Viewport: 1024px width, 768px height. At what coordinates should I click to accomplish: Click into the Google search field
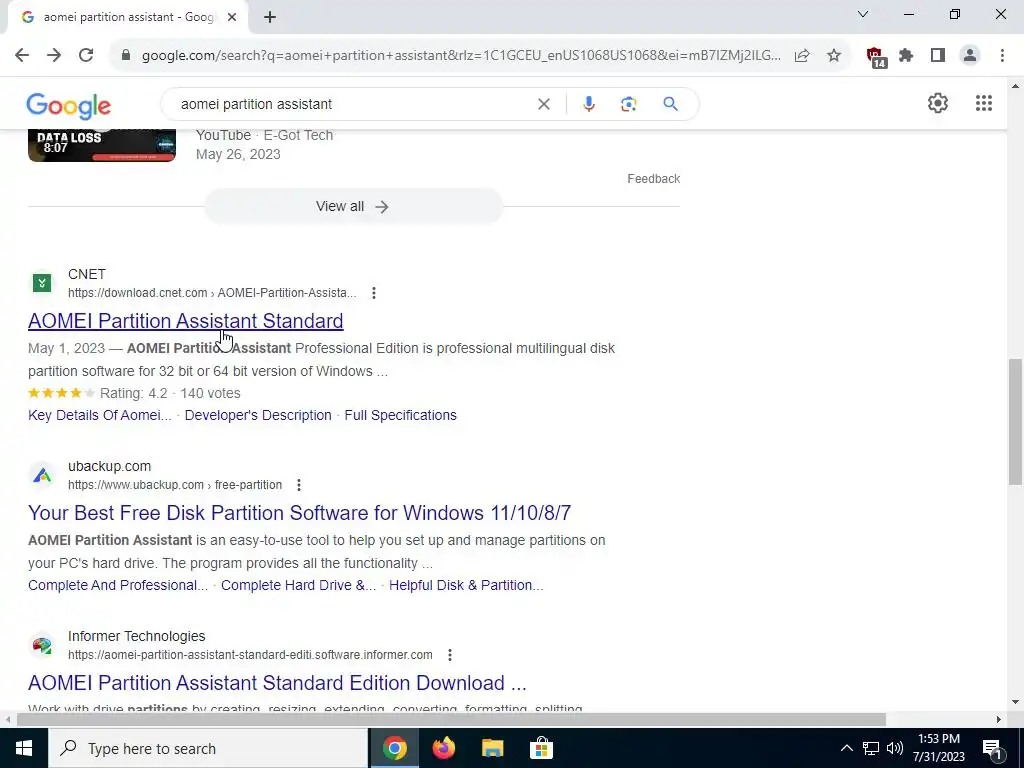pos(353,104)
